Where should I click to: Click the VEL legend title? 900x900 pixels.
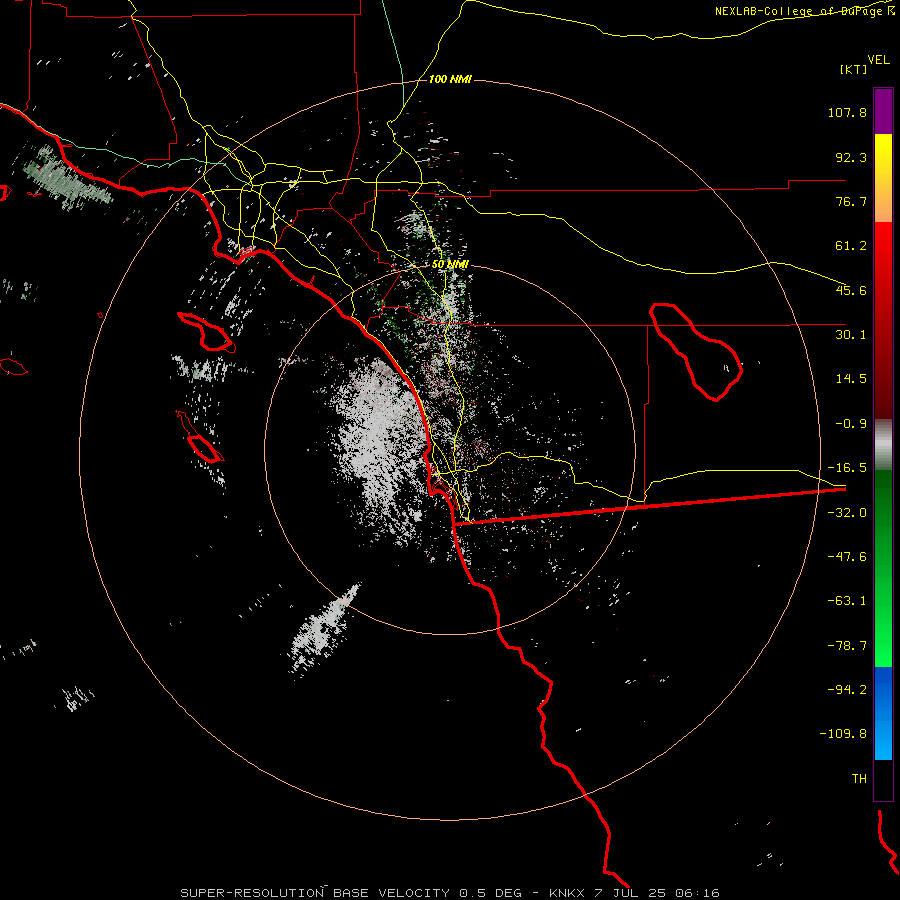click(x=878, y=59)
